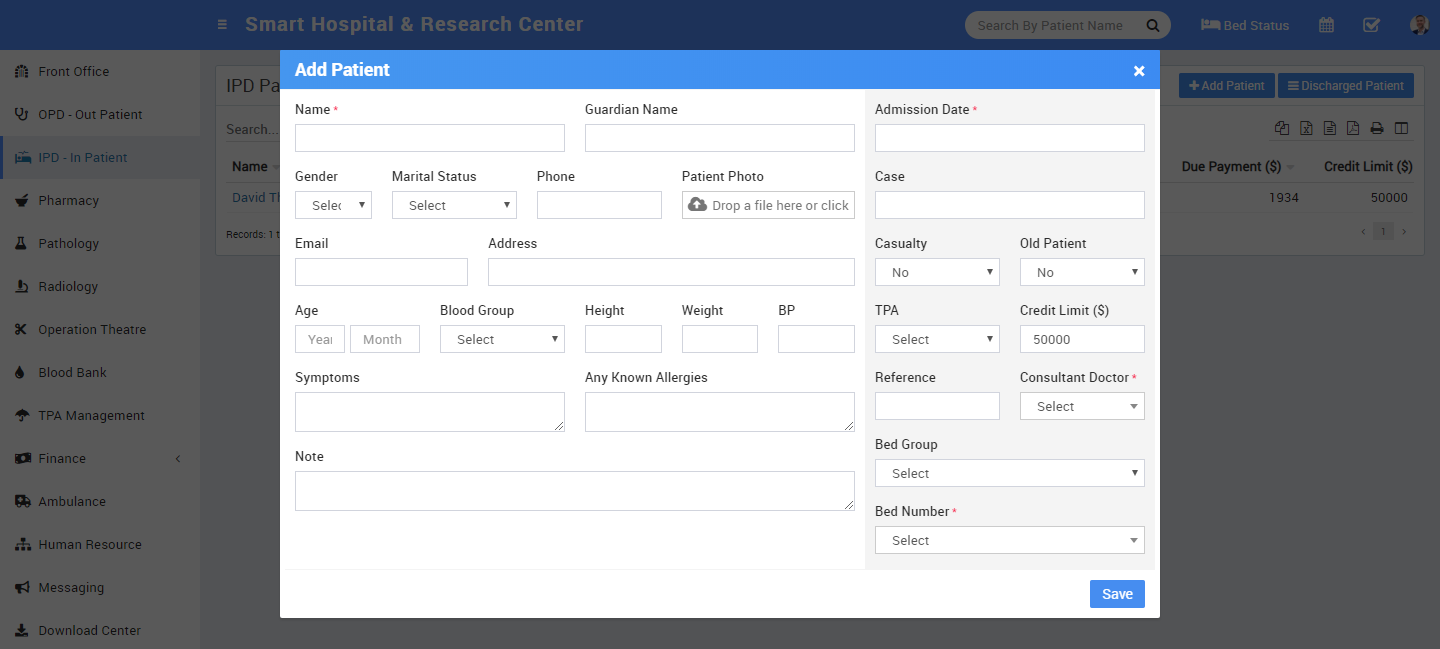Open the task checklist icon in header
The width and height of the screenshot is (1440, 649).
click(1372, 25)
